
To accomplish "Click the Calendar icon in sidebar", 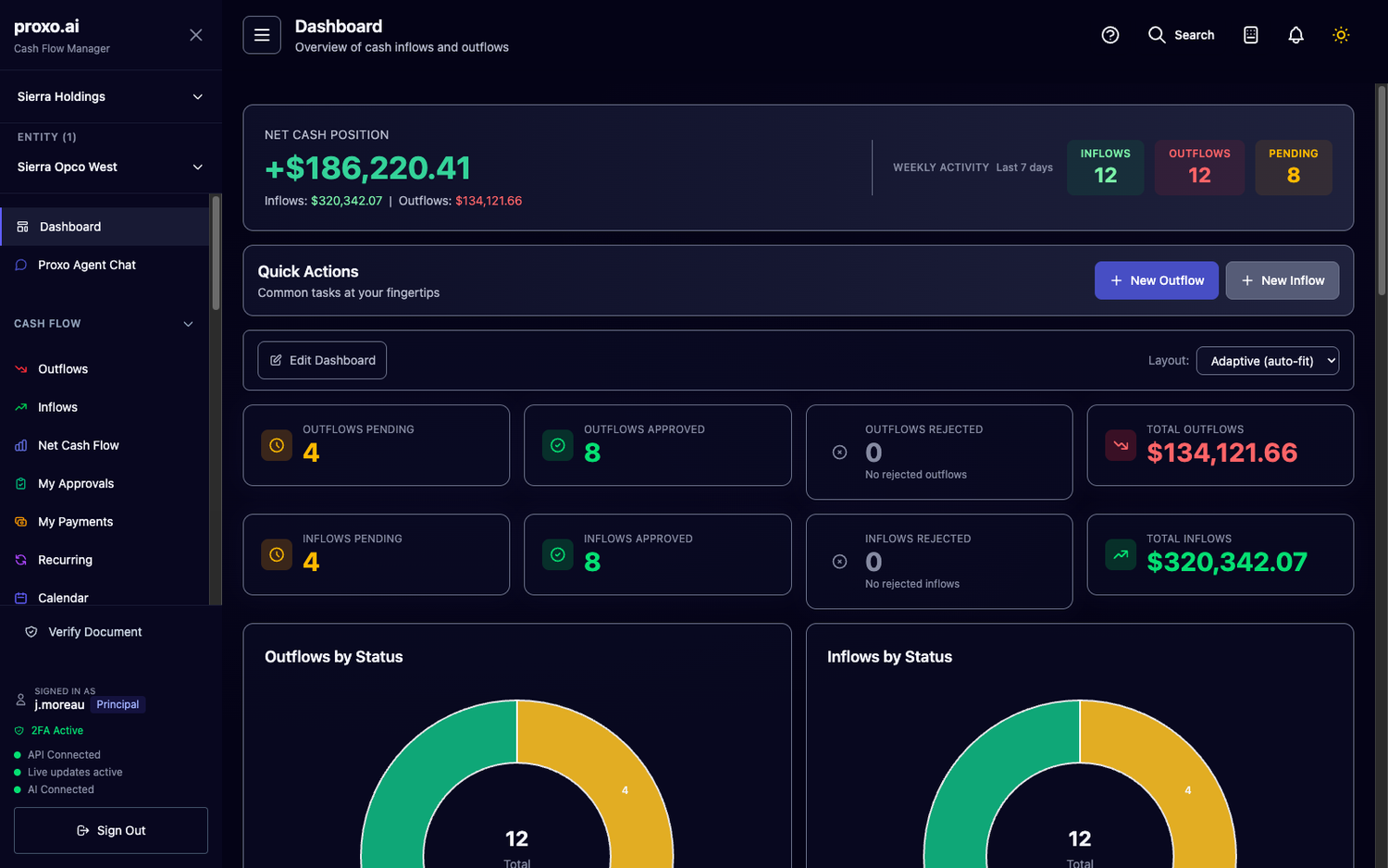I will pos(21,598).
